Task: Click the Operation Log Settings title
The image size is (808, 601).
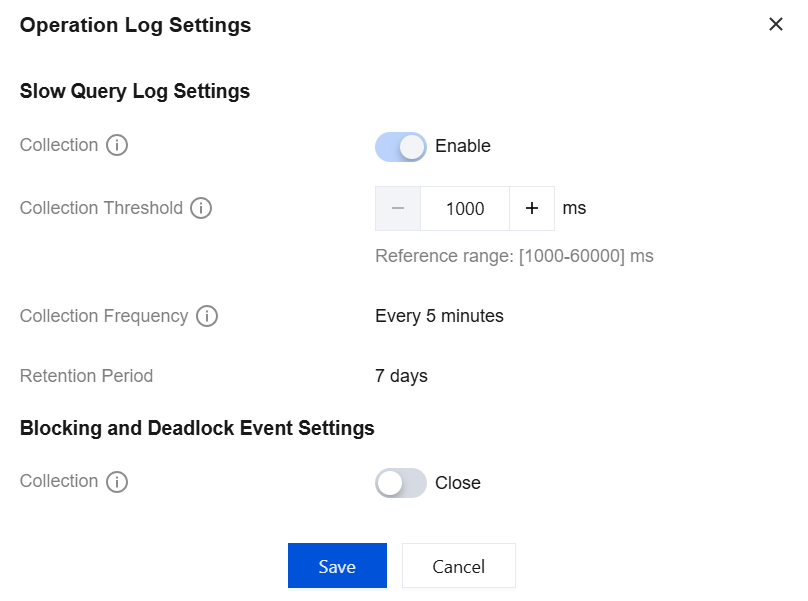Action: pyautogui.click(x=135, y=25)
